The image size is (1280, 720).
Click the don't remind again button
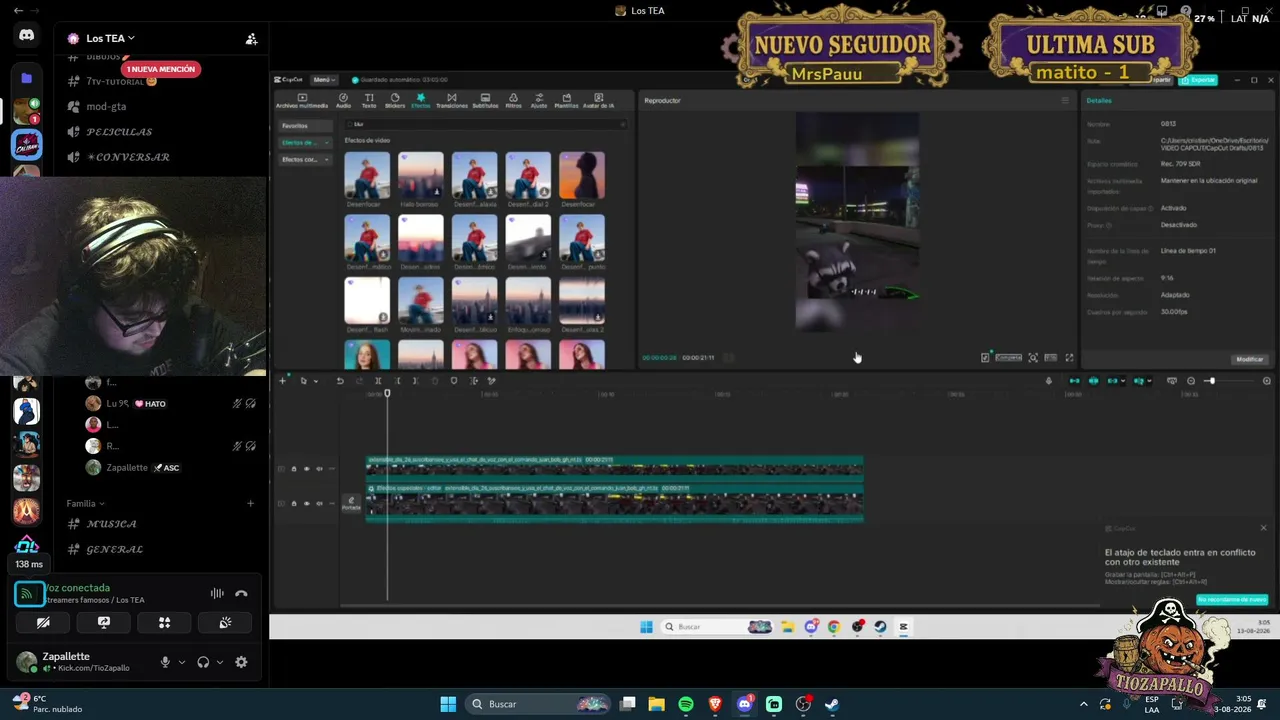coord(1232,600)
